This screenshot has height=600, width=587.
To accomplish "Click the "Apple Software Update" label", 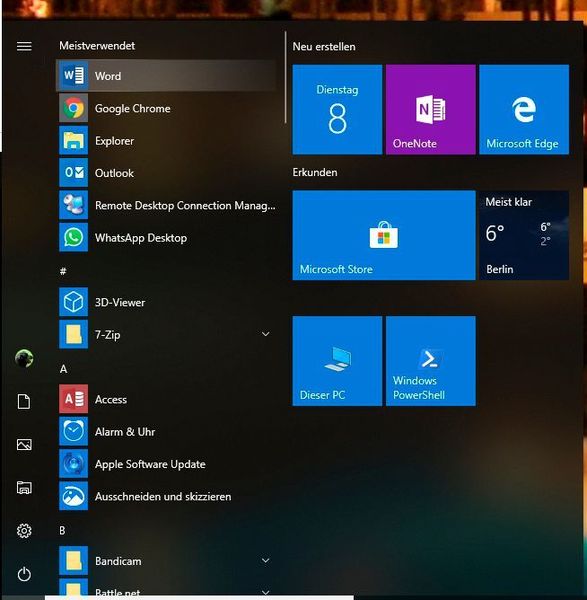I will pos(150,464).
